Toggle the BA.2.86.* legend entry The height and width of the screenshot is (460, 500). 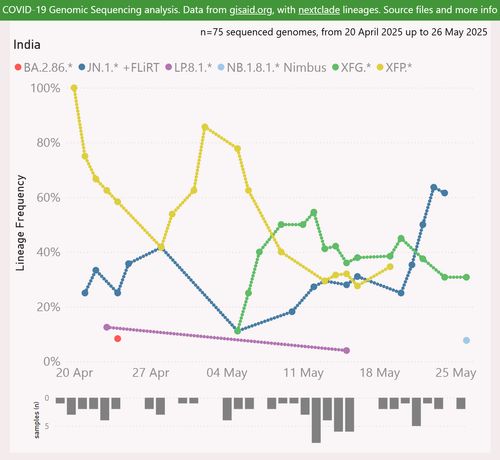[x=44, y=68]
